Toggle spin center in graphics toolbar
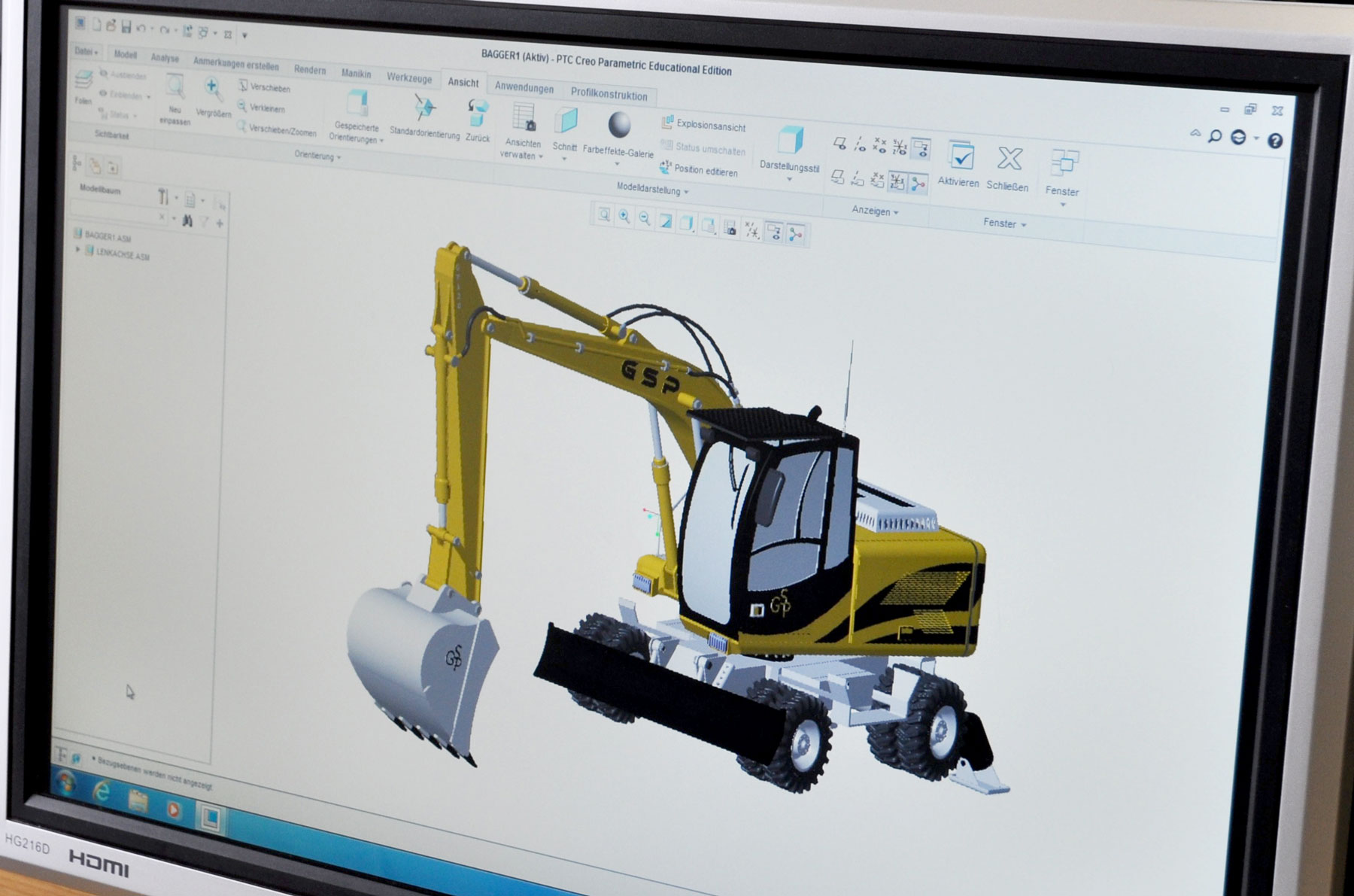Image resolution: width=1354 pixels, height=896 pixels. point(796,235)
